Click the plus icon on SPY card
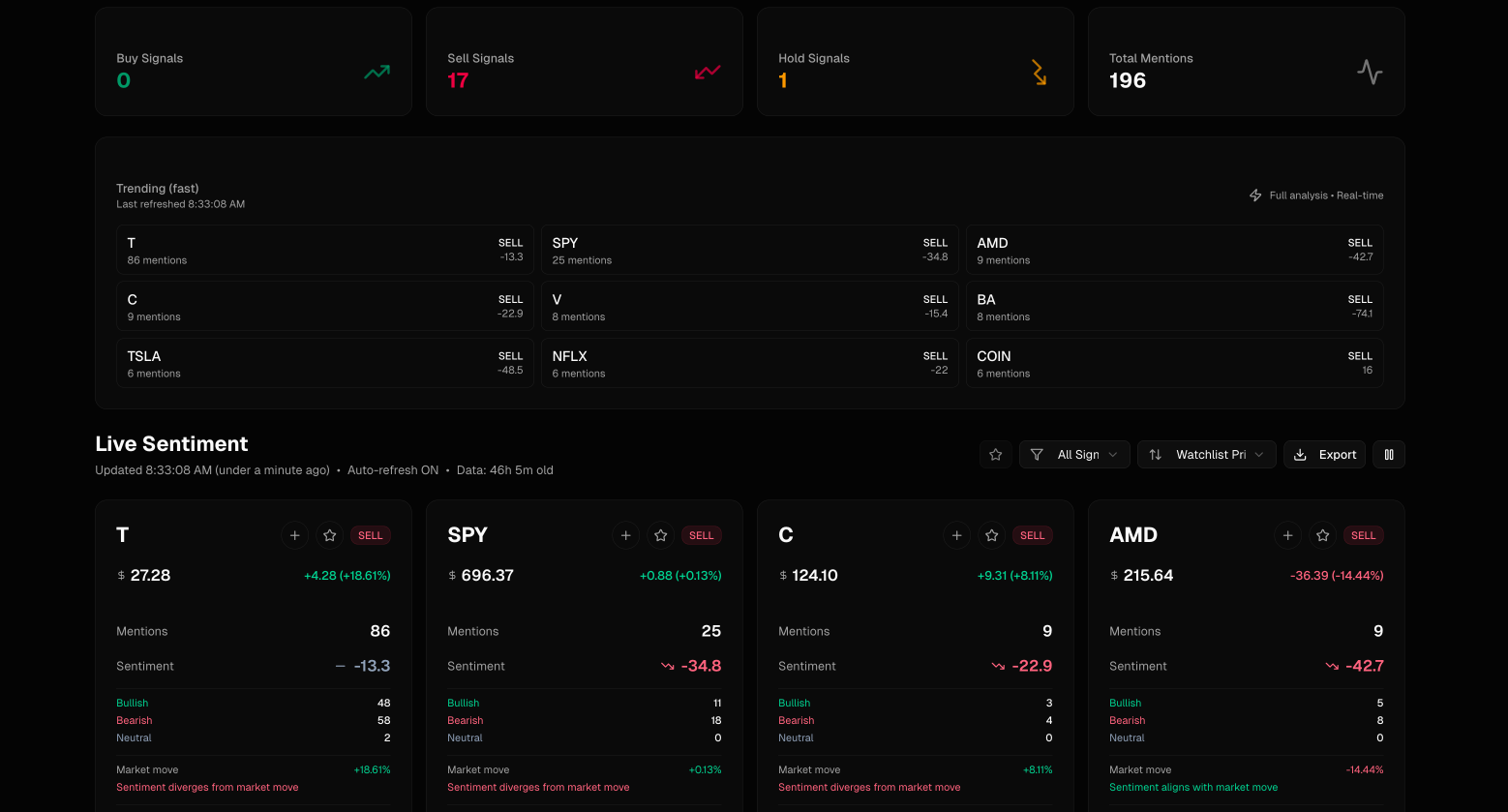Image resolution: width=1508 pixels, height=812 pixels. point(626,535)
